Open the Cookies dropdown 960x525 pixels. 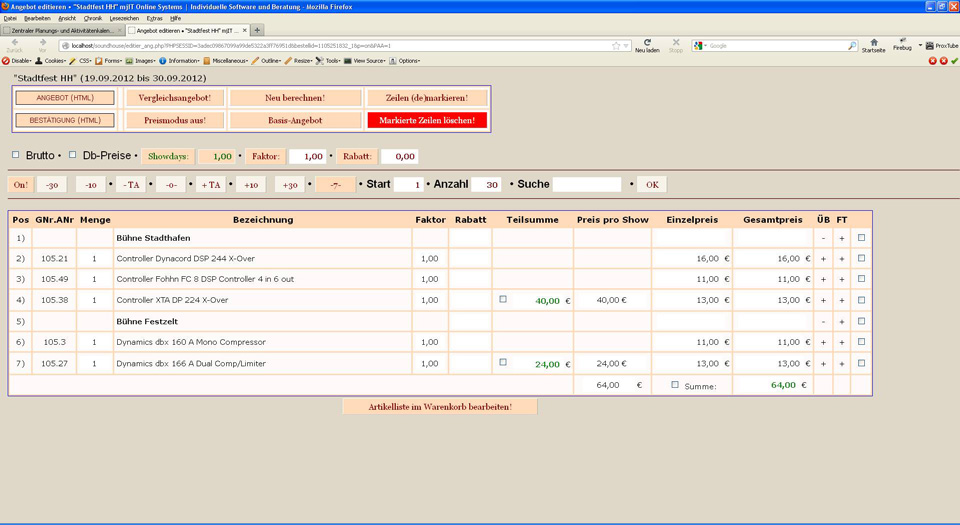[x=50, y=61]
